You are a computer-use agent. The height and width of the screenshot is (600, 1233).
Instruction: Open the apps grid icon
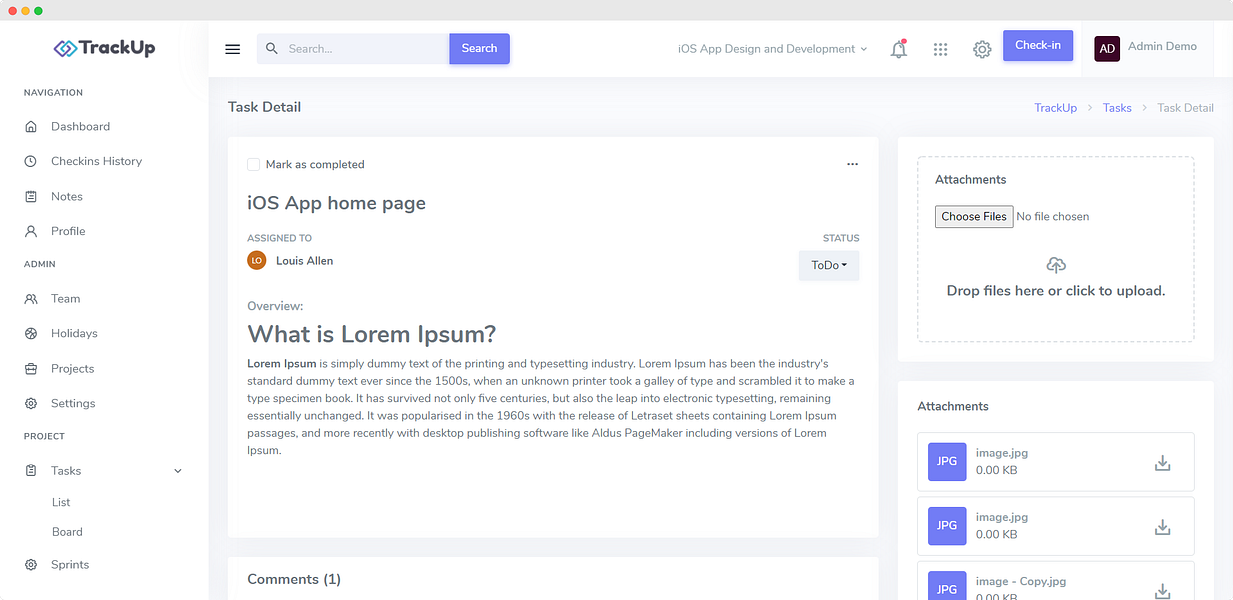(x=940, y=49)
